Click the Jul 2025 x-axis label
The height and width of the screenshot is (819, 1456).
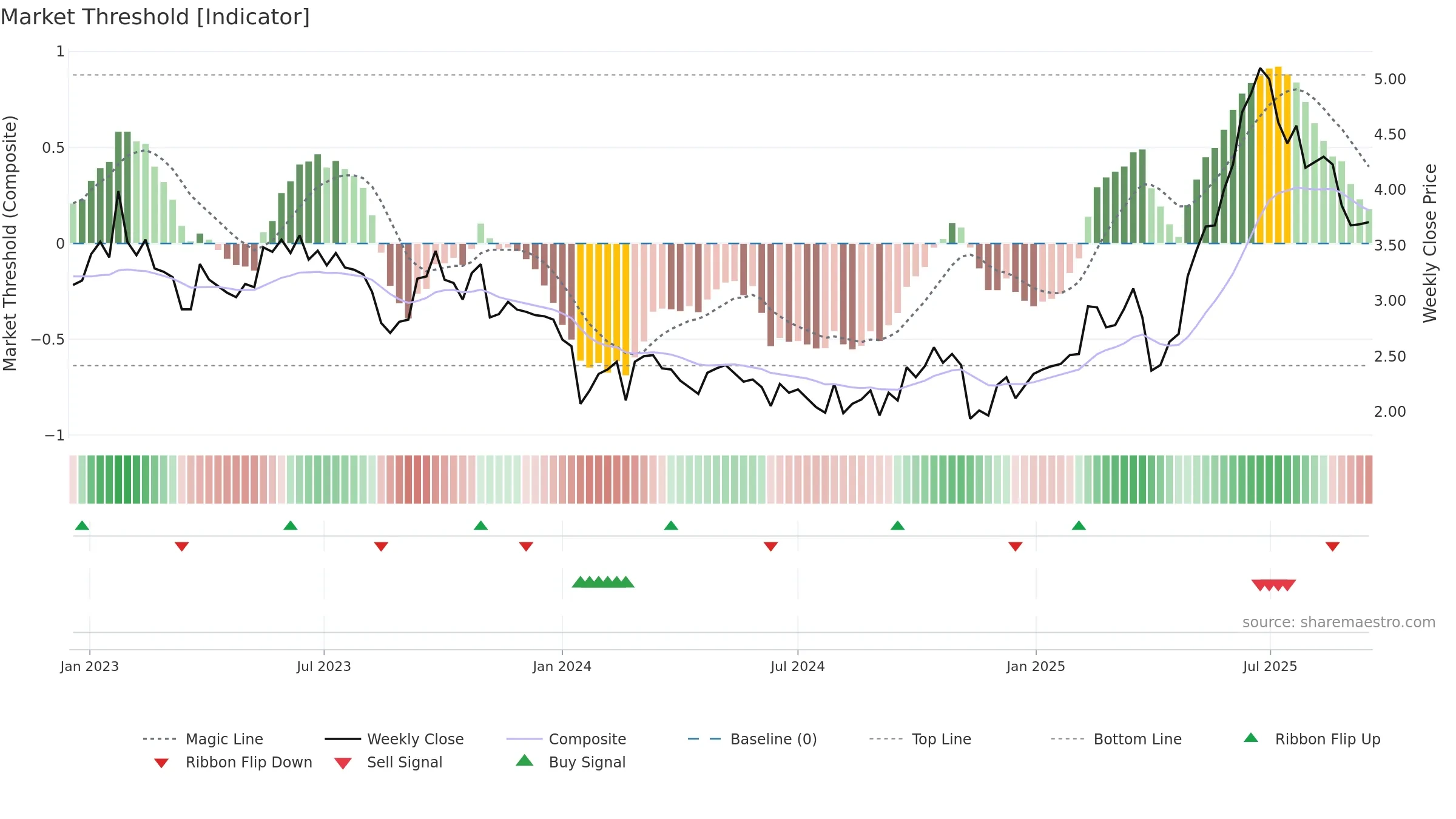[1270, 666]
